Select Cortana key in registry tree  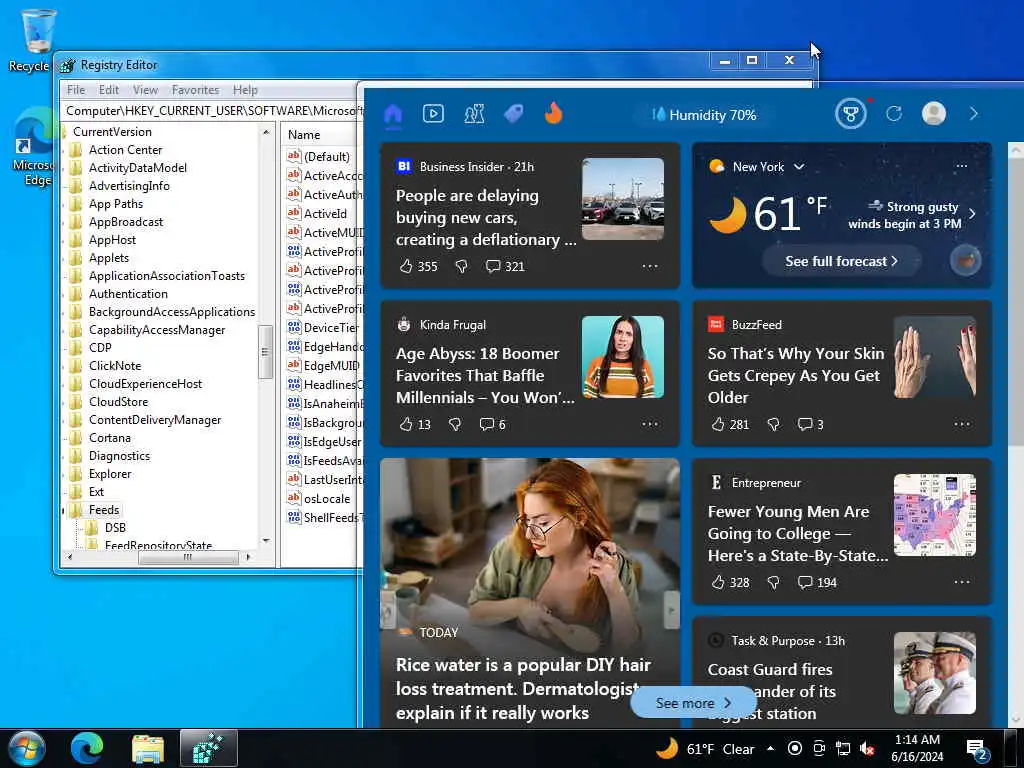110,438
